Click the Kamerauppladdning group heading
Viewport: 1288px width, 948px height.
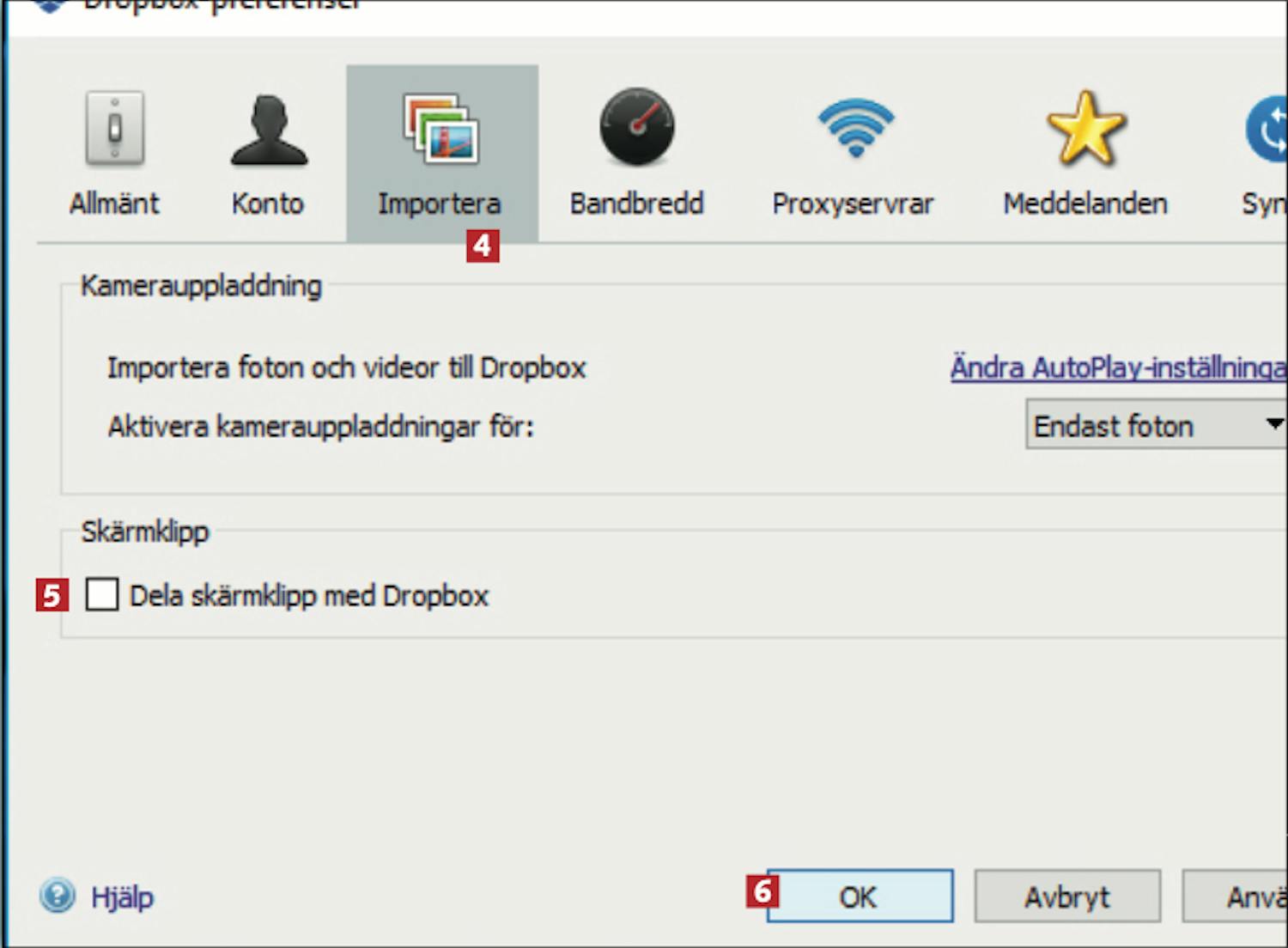point(201,286)
